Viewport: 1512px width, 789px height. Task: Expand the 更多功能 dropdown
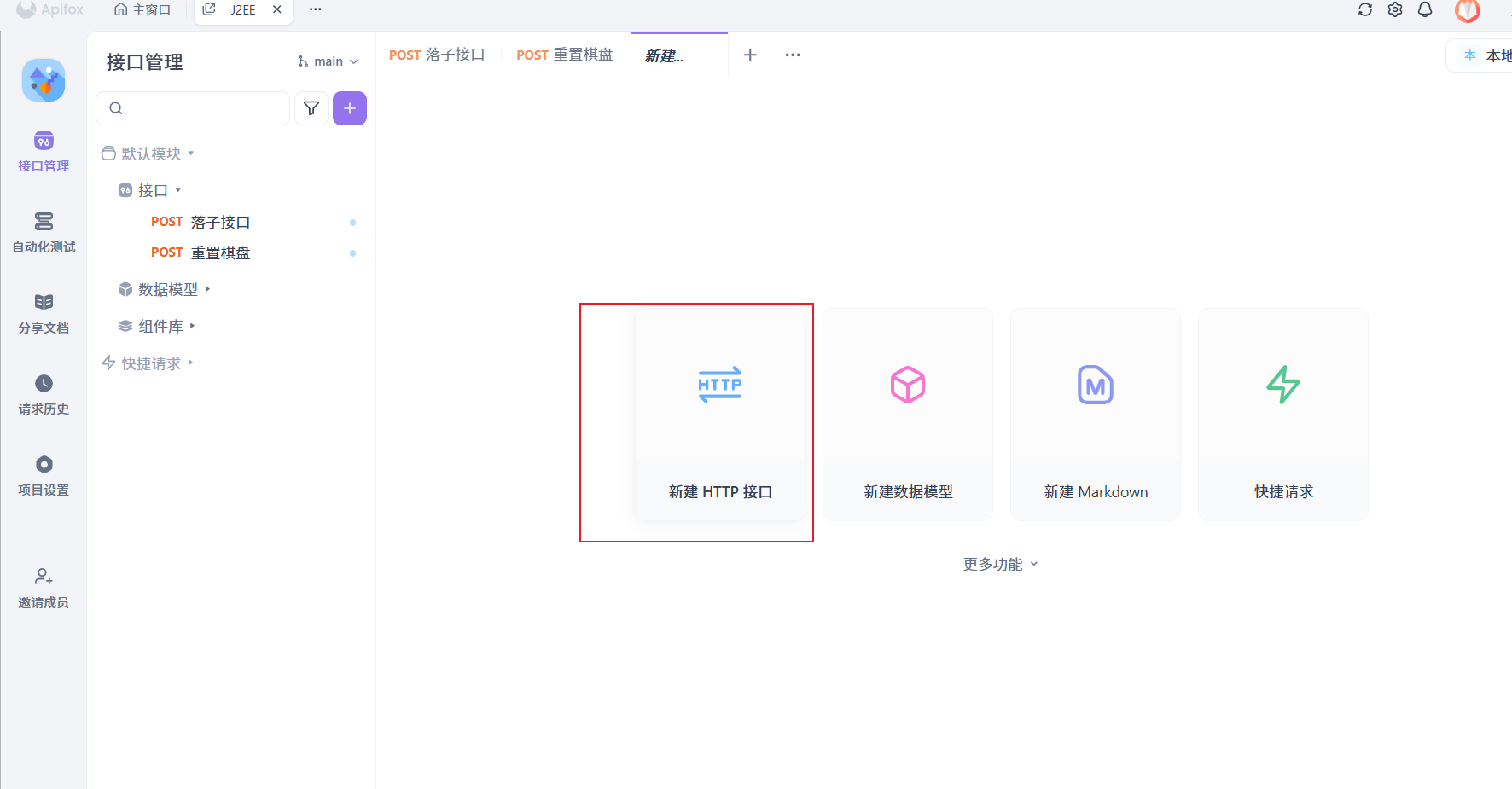coord(1000,564)
